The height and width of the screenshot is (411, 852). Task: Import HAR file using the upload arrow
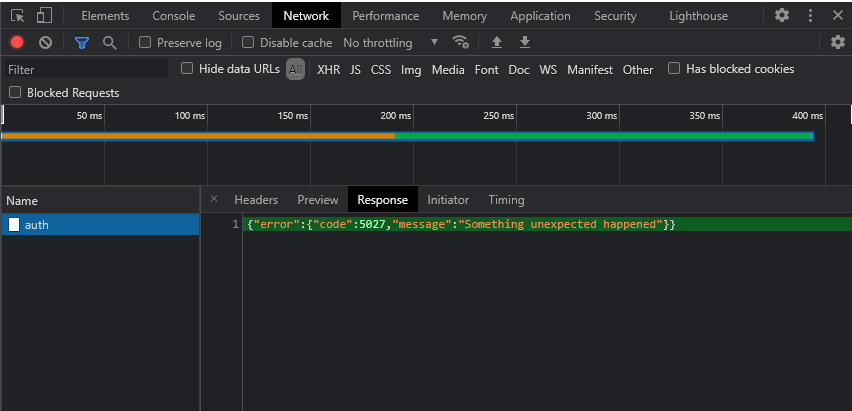tap(497, 42)
